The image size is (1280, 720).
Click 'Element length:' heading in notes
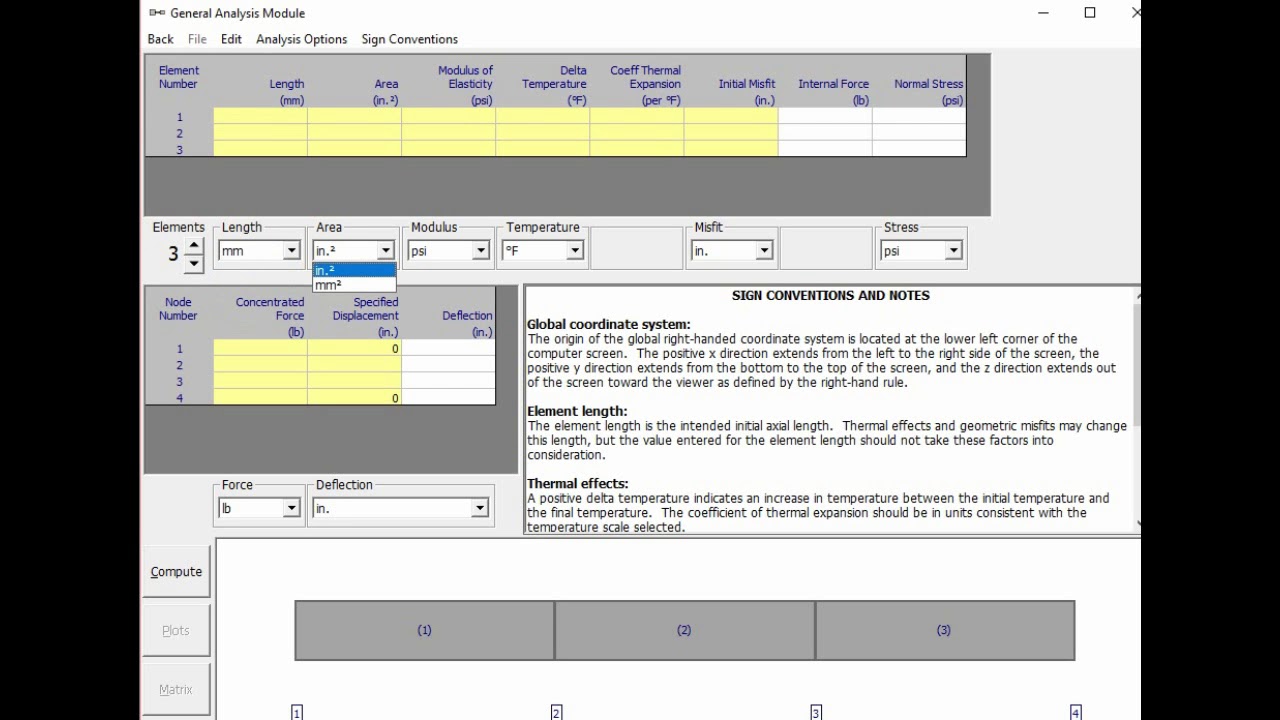pyautogui.click(x=577, y=411)
